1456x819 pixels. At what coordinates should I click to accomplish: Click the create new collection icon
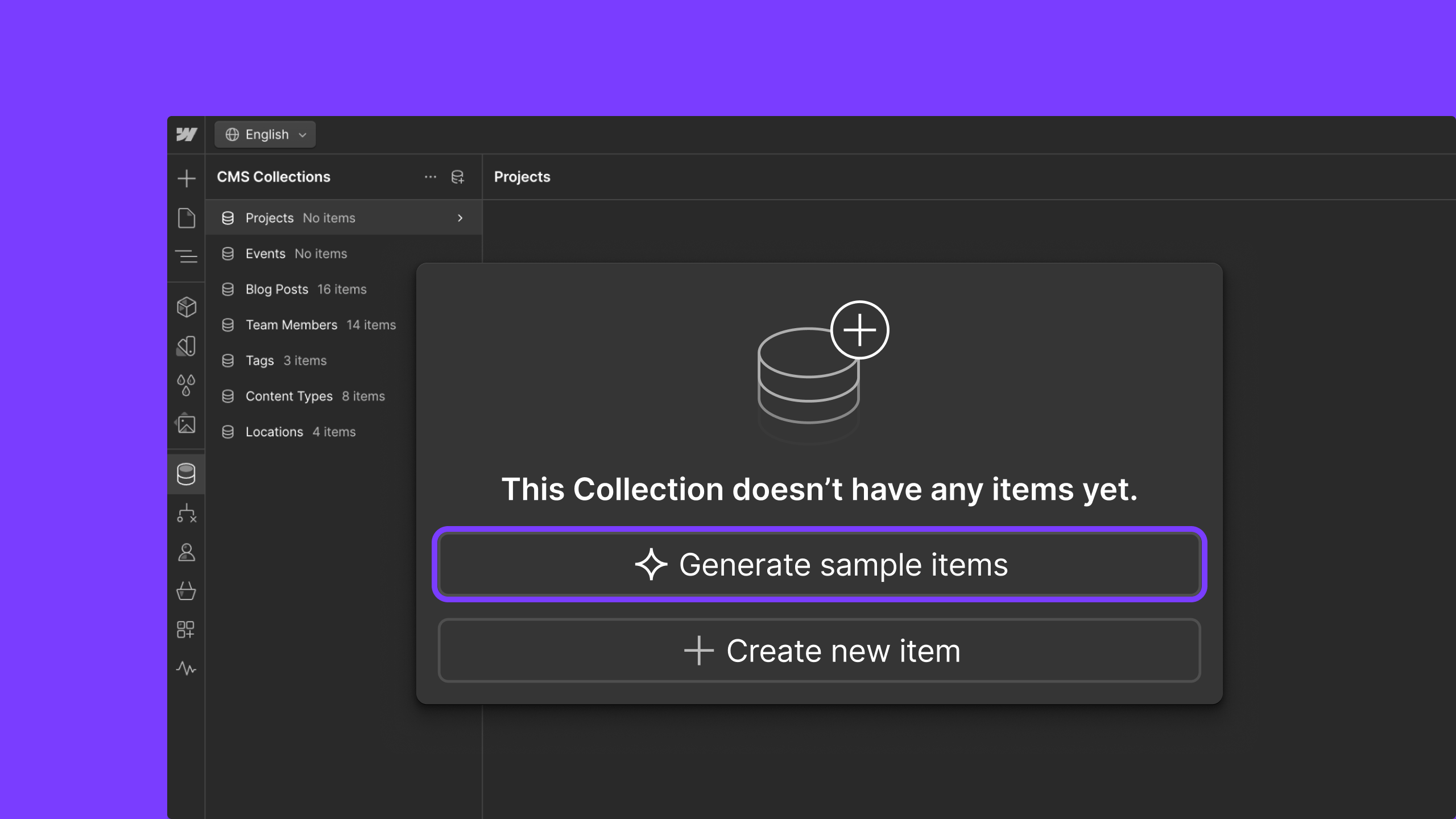click(x=457, y=177)
